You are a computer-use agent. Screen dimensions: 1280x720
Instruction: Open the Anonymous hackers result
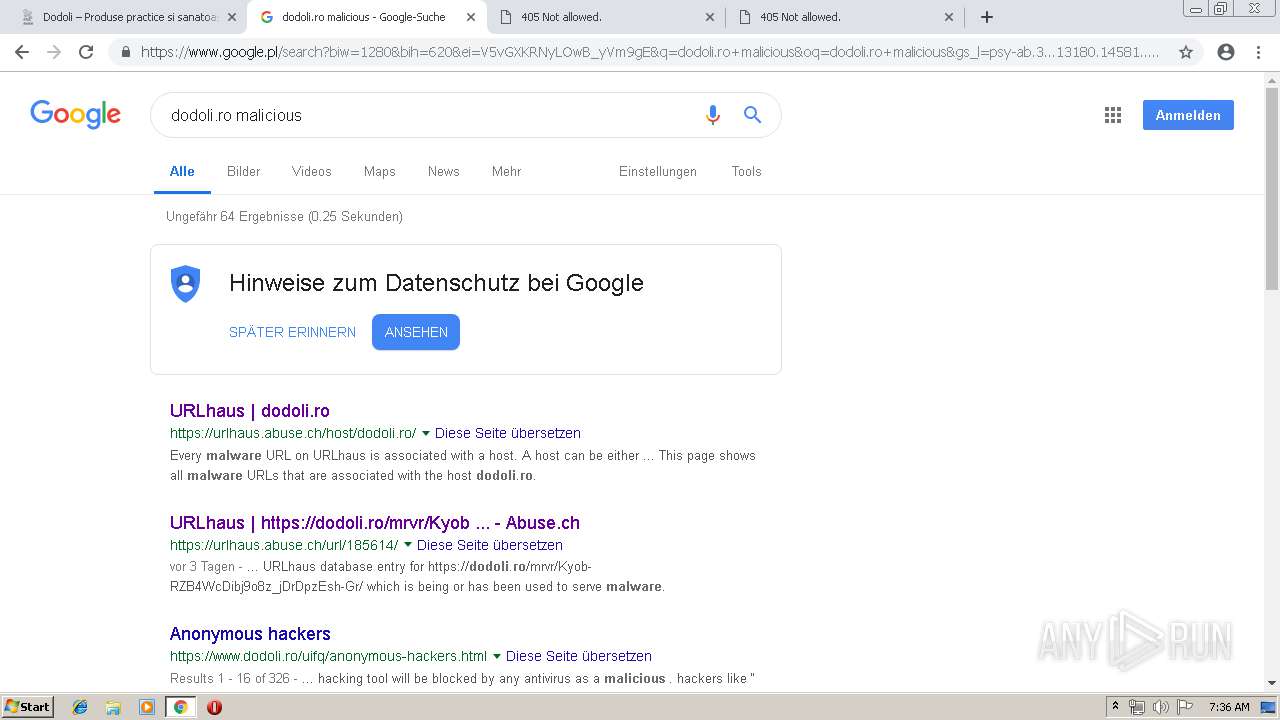(250, 633)
